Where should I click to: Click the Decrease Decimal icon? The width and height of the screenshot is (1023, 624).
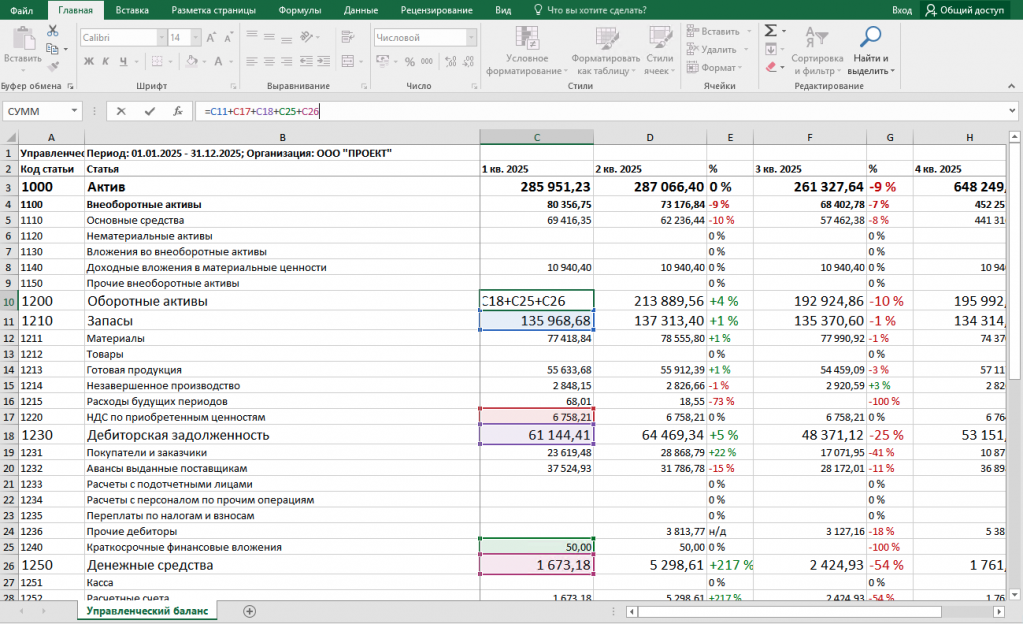[468, 61]
